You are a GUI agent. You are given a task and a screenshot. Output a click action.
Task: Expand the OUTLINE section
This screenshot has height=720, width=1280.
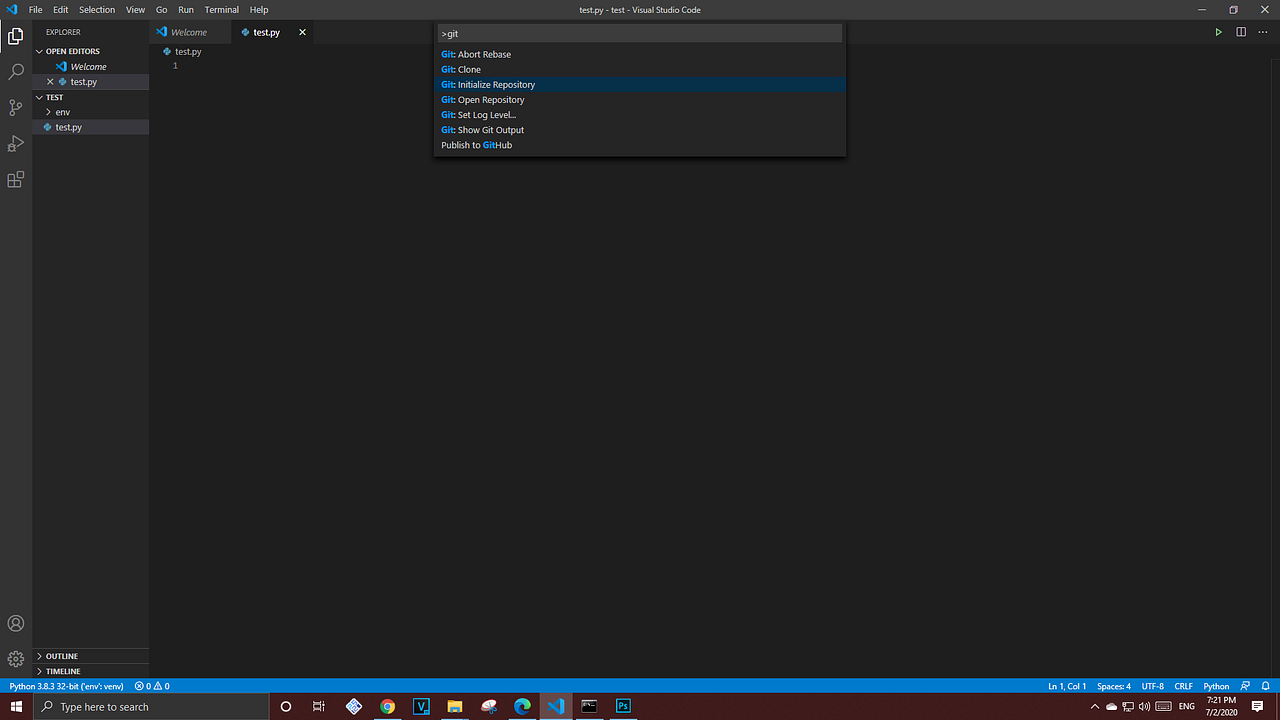pyautogui.click(x=60, y=656)
